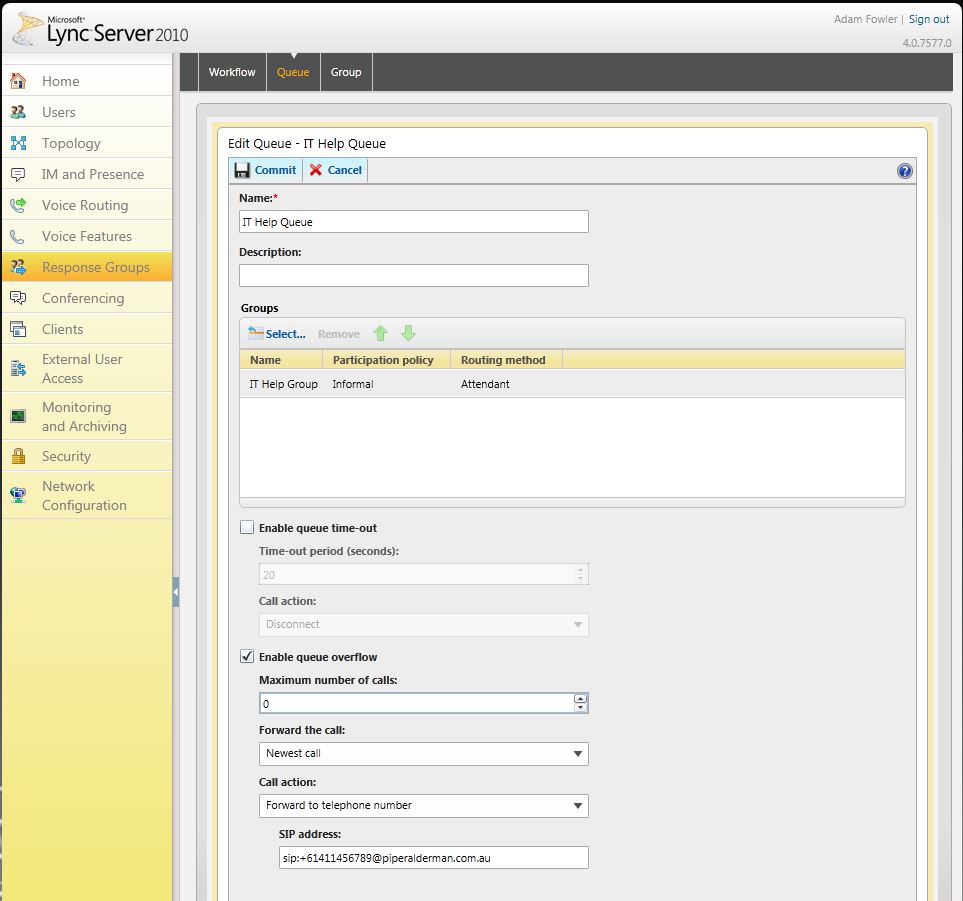Viewport: 963px width, 901px height.
Task: Click the blue help question mark icon
Action: (x=904, y=171)
